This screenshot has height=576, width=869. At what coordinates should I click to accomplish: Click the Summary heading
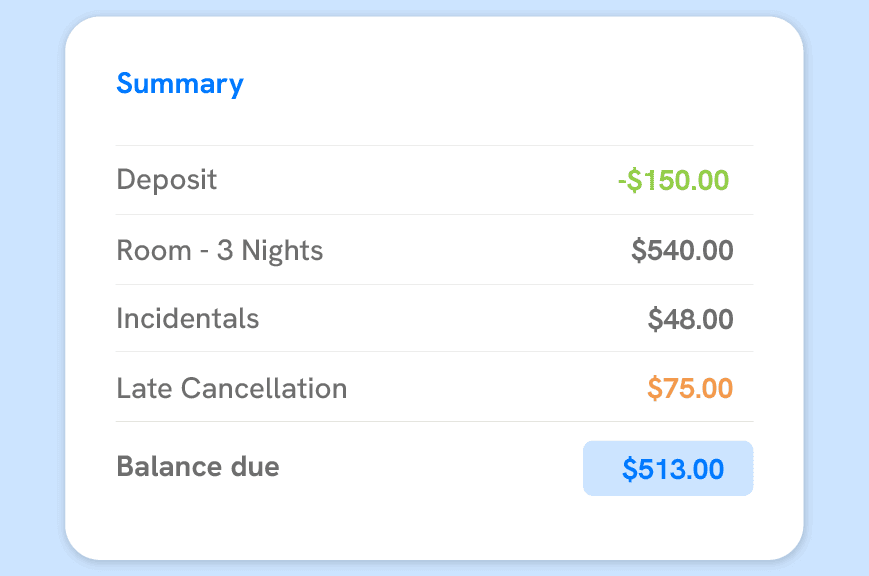180,84
